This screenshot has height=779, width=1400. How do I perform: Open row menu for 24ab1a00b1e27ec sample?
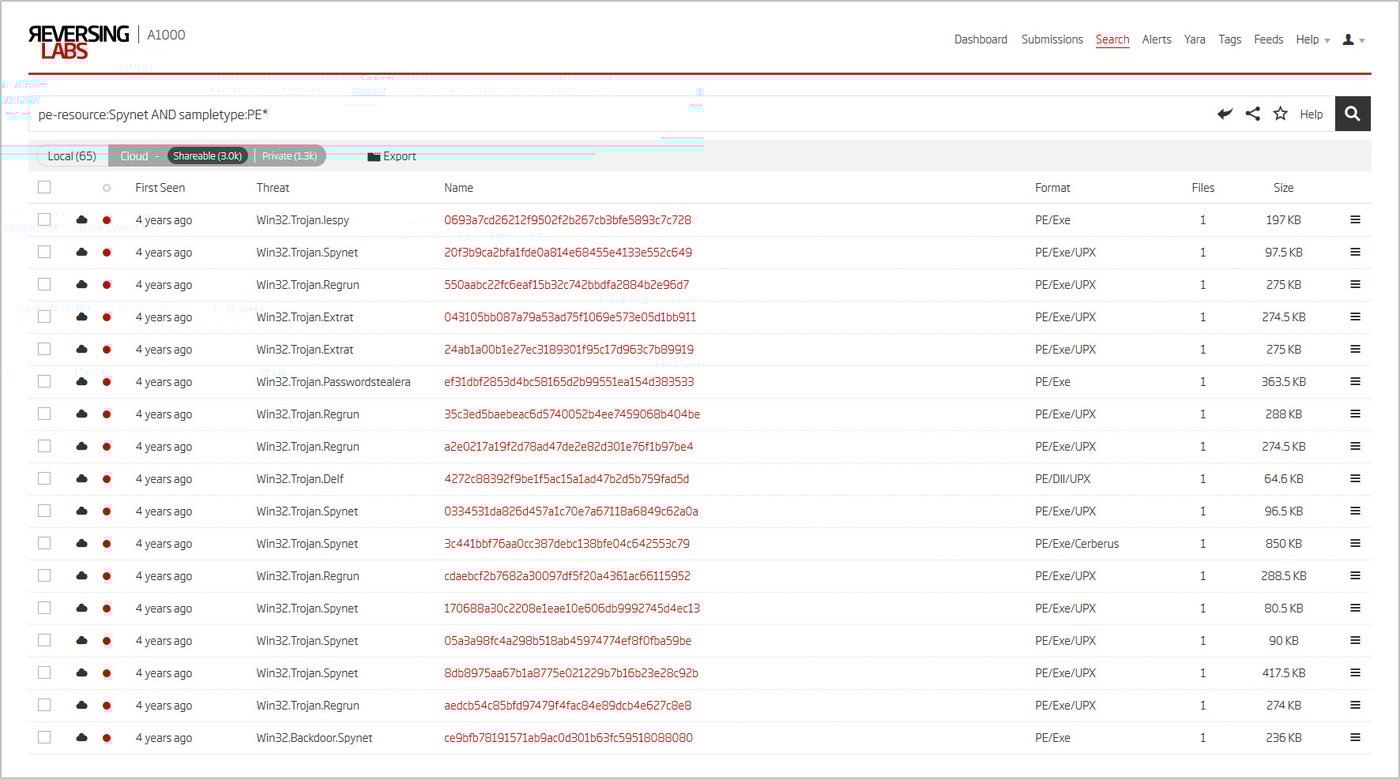pyautogui.click(x=1355, y=349)
